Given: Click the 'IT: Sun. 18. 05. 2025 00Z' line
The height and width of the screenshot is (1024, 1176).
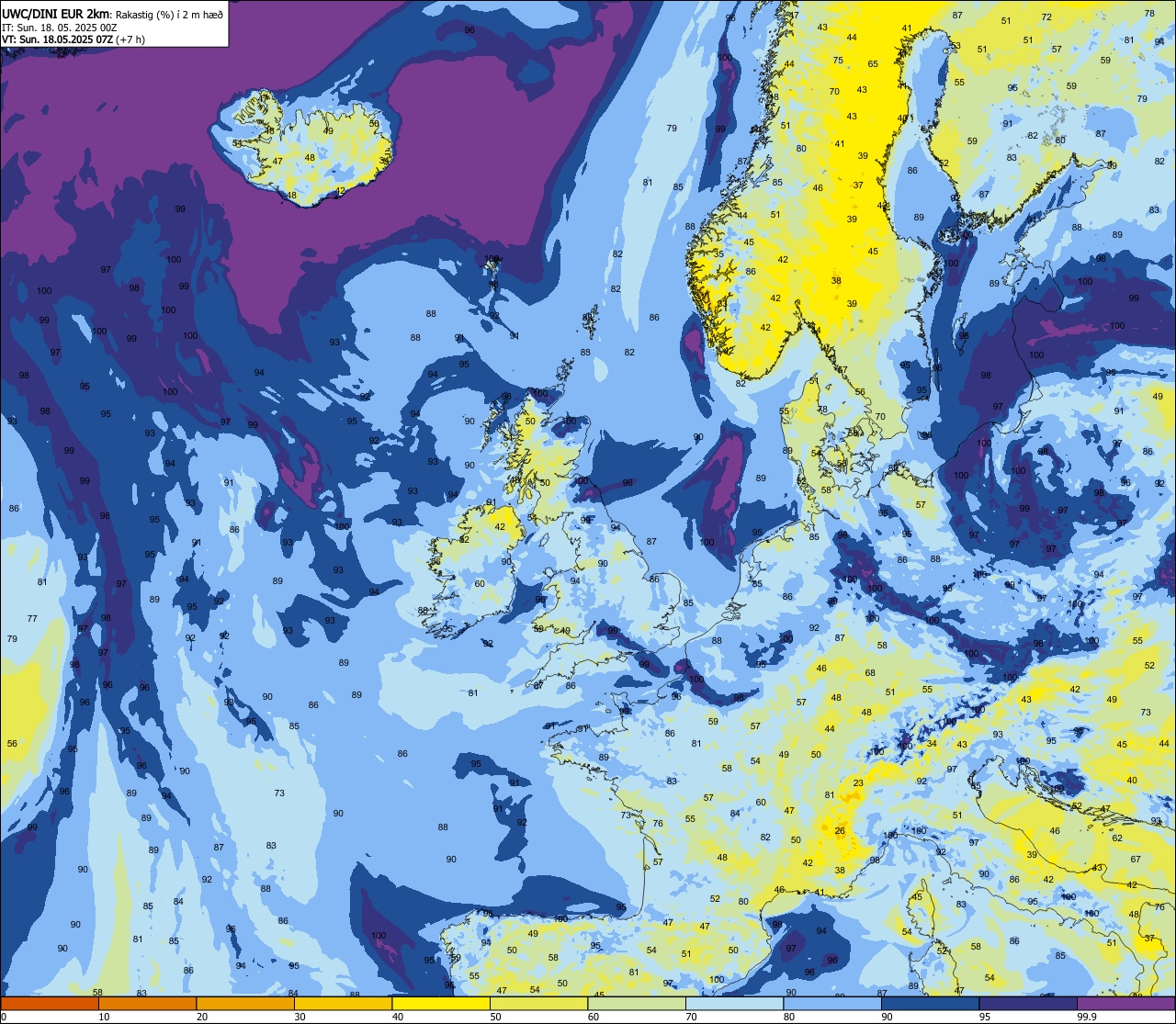Looking at the screenshot, I should 59,28.
